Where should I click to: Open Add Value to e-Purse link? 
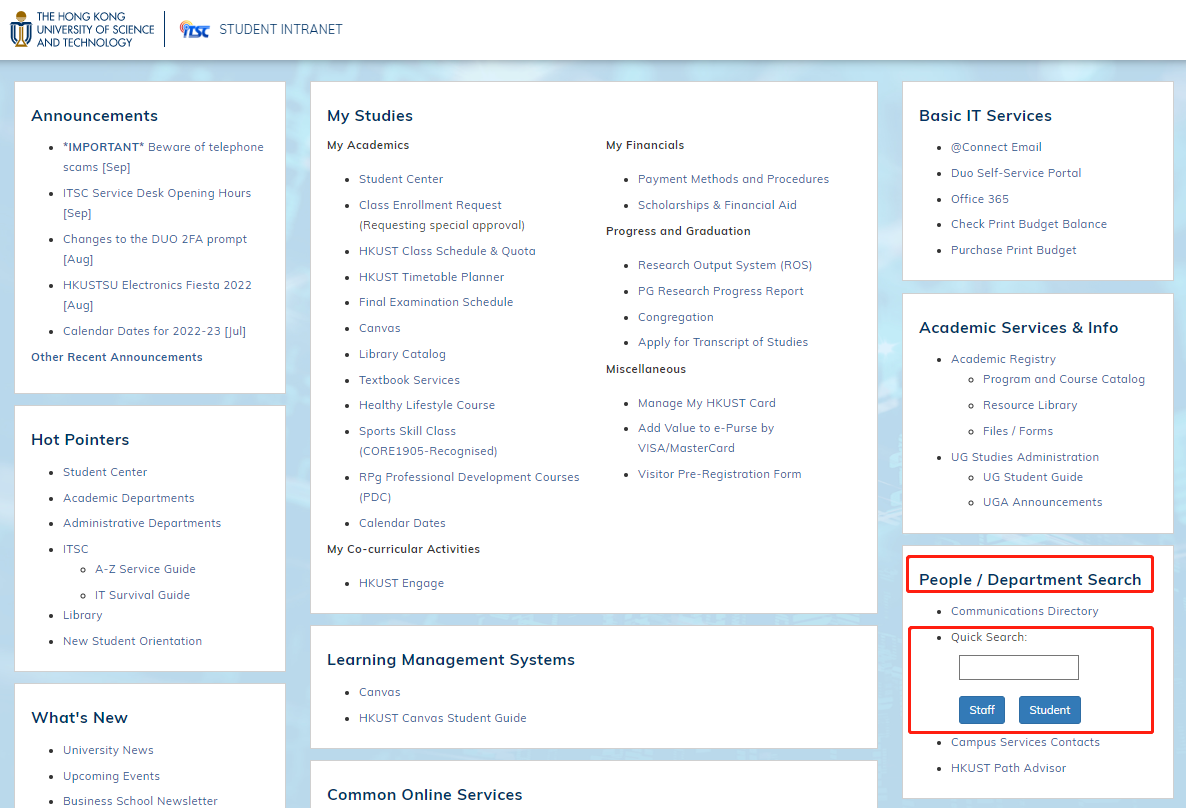click(x=706, y=437)
